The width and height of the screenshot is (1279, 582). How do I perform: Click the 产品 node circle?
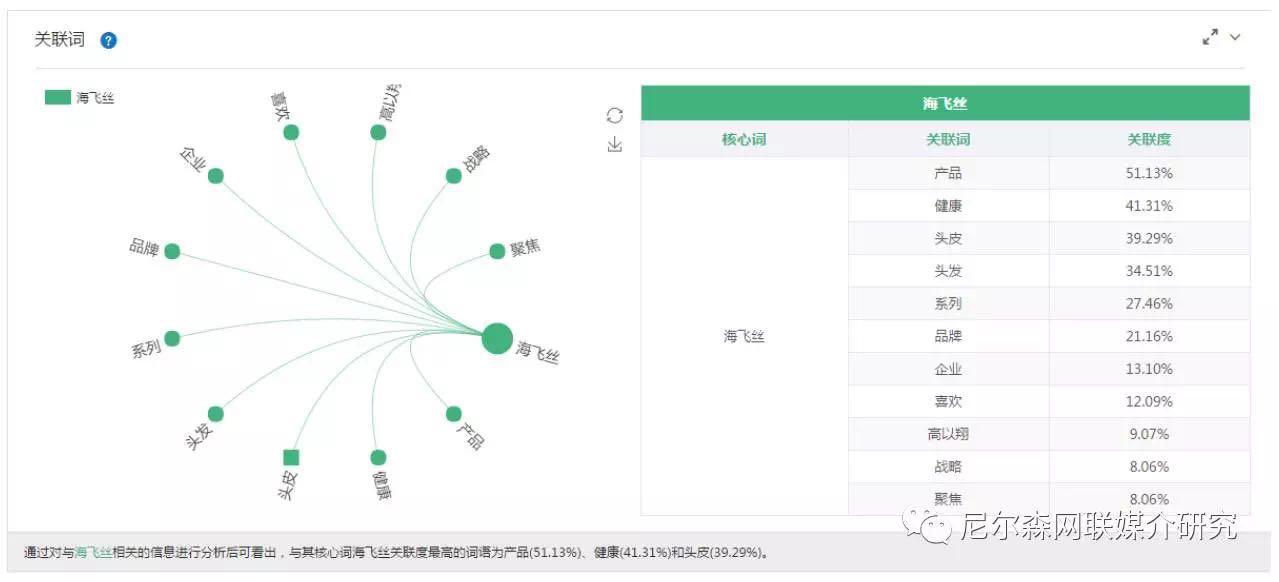tap(454, 414)
